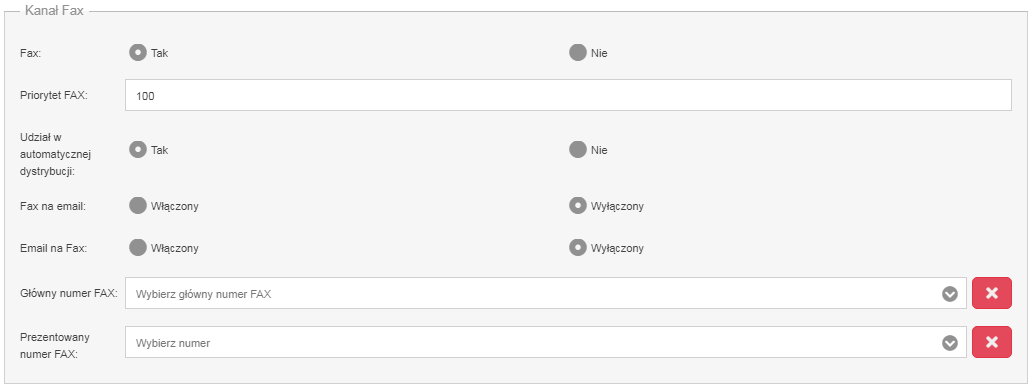The width and height of the screenshot is (1032, 388).
Task: Enable Fax na email with Włączony
Action: (x=138, y=206)
